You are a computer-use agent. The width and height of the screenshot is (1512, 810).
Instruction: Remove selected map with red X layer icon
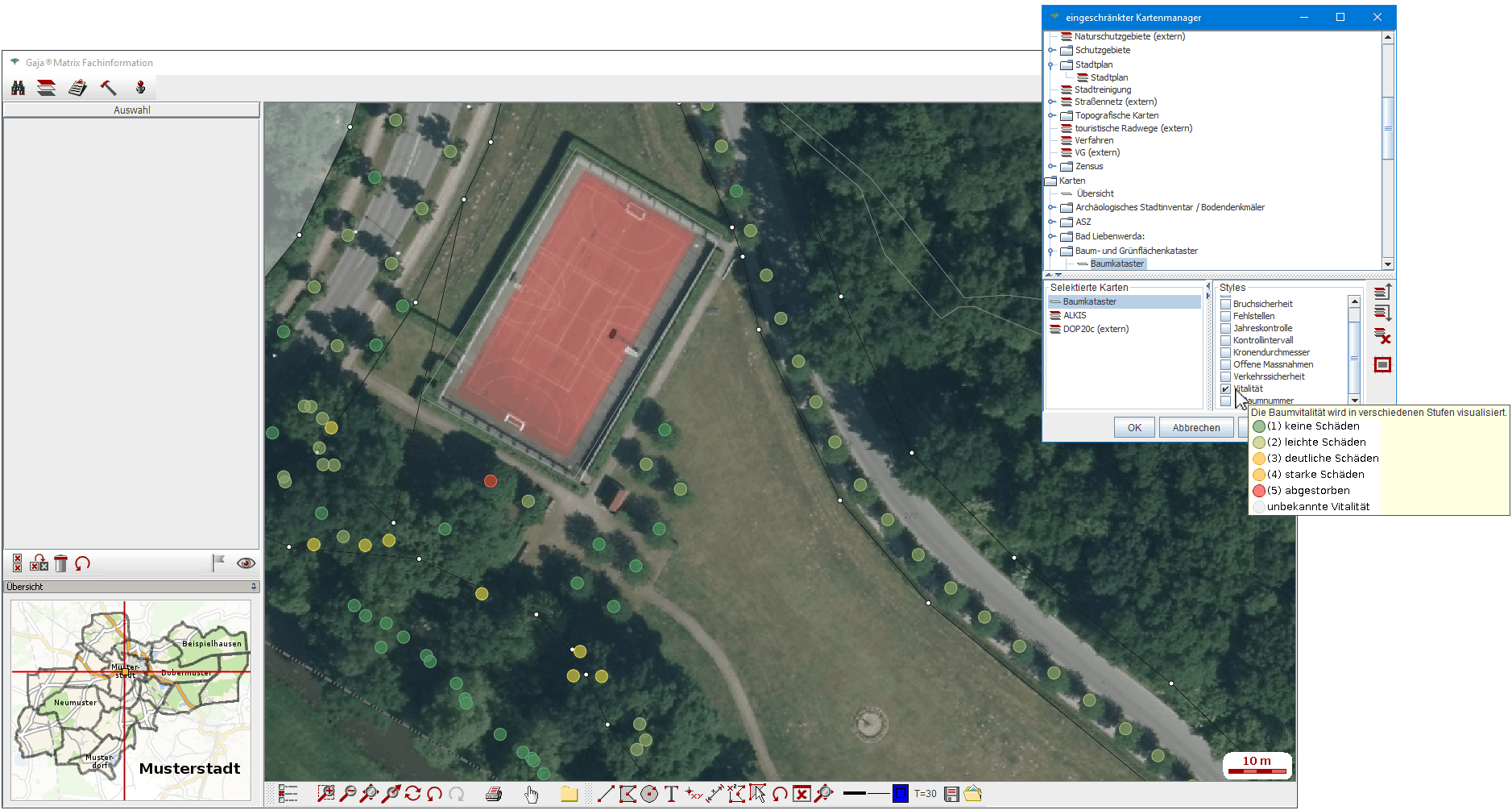(x=1382, y=337)
